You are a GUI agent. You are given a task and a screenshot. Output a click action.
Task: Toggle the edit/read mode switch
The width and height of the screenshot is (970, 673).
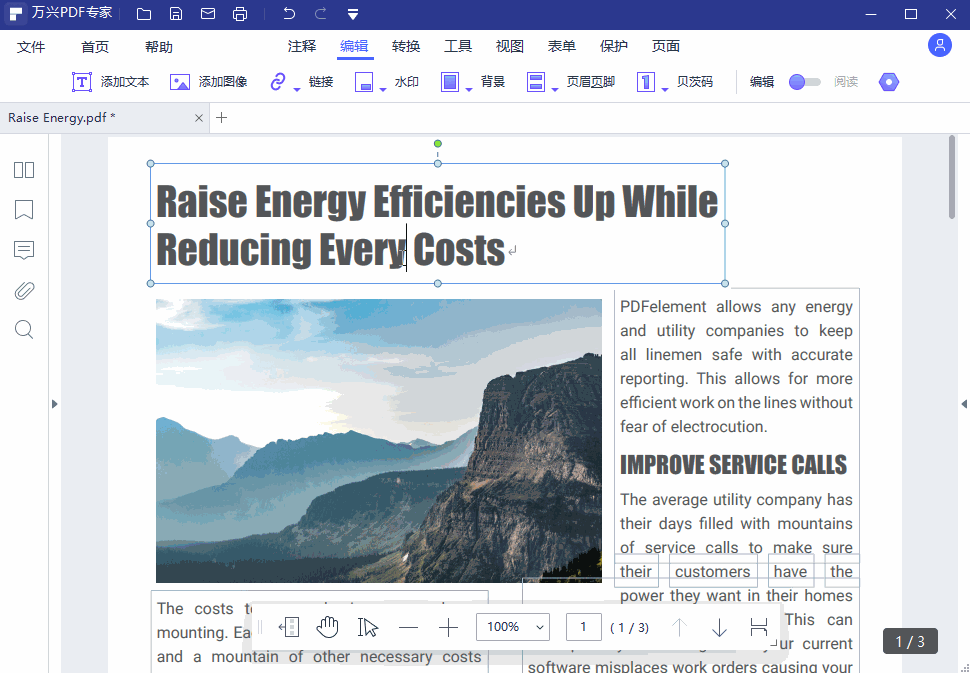click(804, 82)
